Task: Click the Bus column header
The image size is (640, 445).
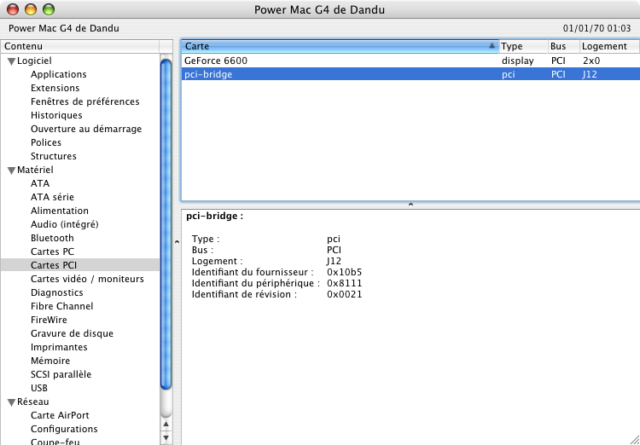Action: point(560,46)
